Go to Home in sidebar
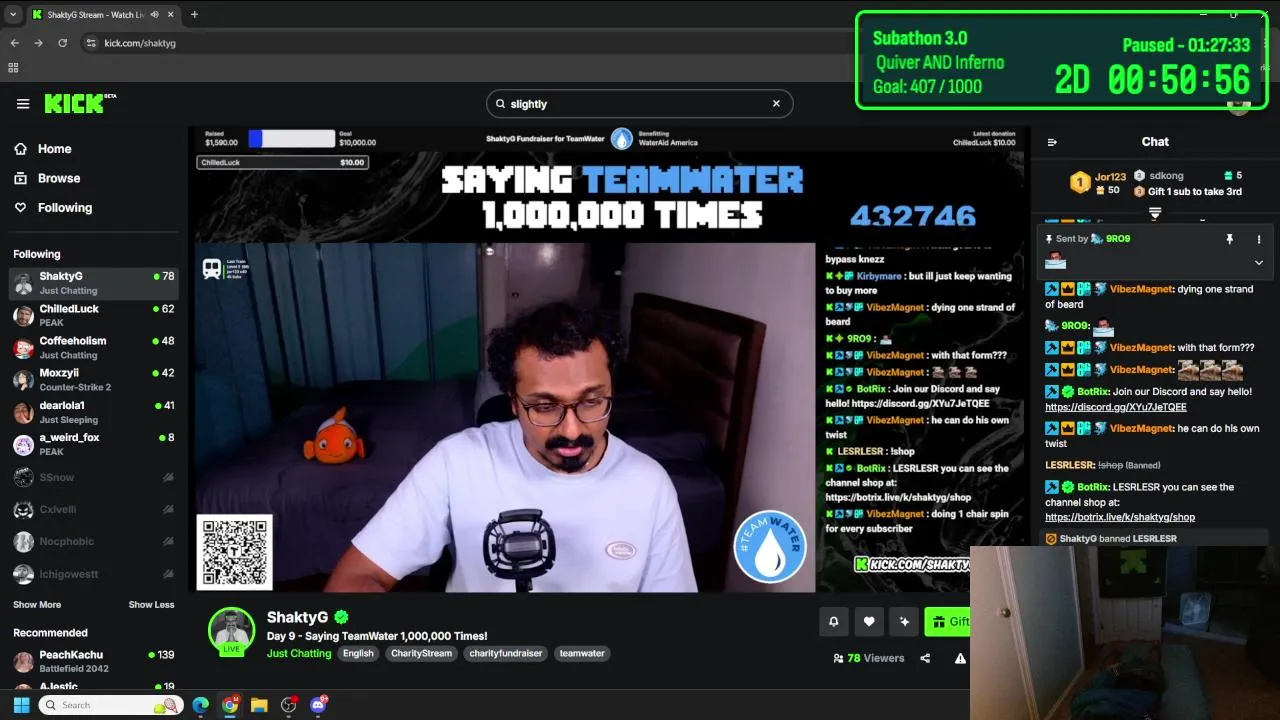 point(54,149)
